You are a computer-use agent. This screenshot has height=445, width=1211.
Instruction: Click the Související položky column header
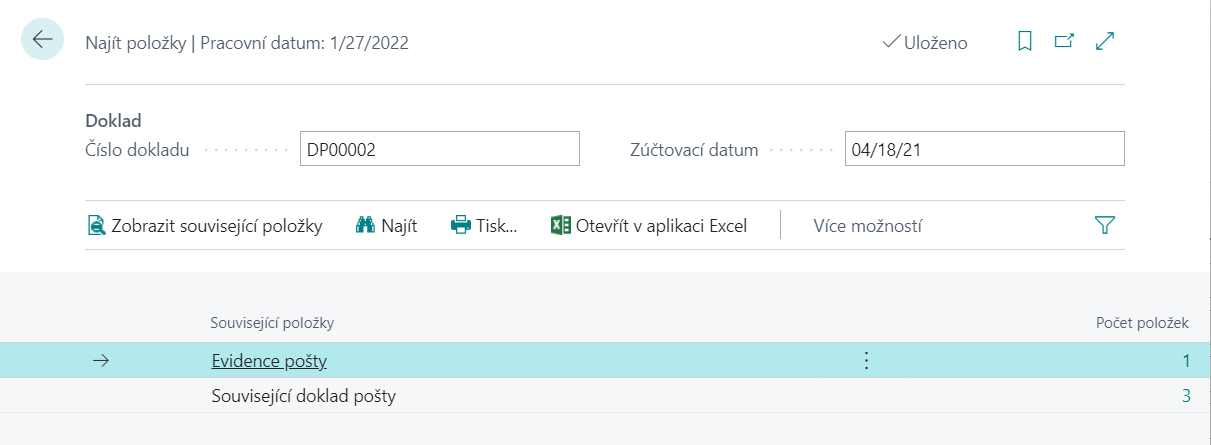pyautogui.click(x=272, y=323)
